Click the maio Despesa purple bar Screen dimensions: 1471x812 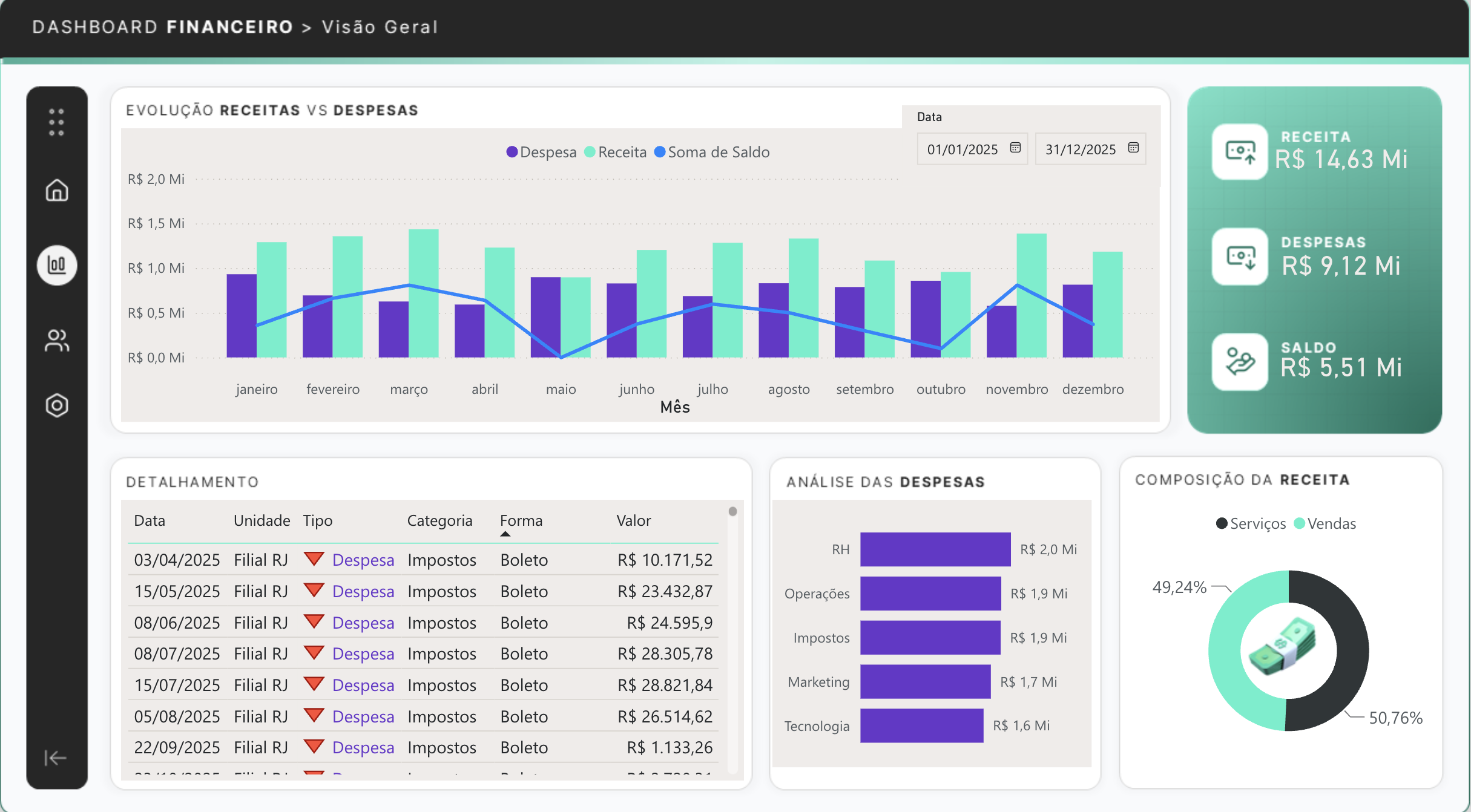545,317
